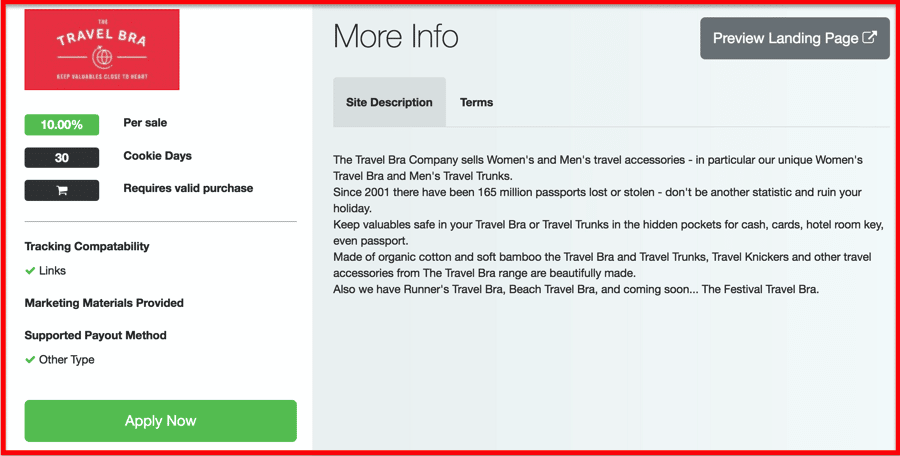
Task: Click the shopping cart icon badge
Action: [61, 190]
